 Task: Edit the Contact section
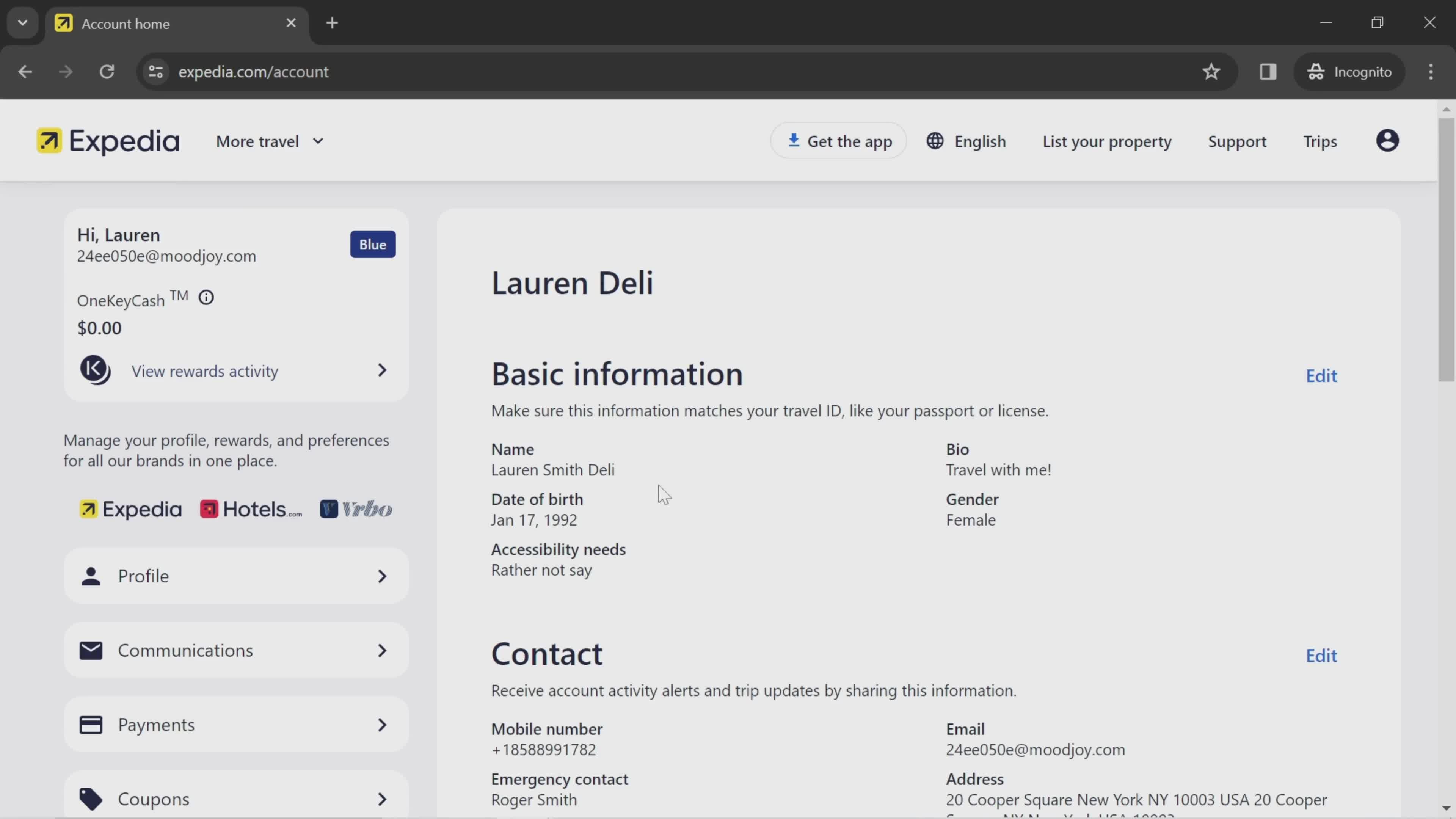click(1321, 656)
